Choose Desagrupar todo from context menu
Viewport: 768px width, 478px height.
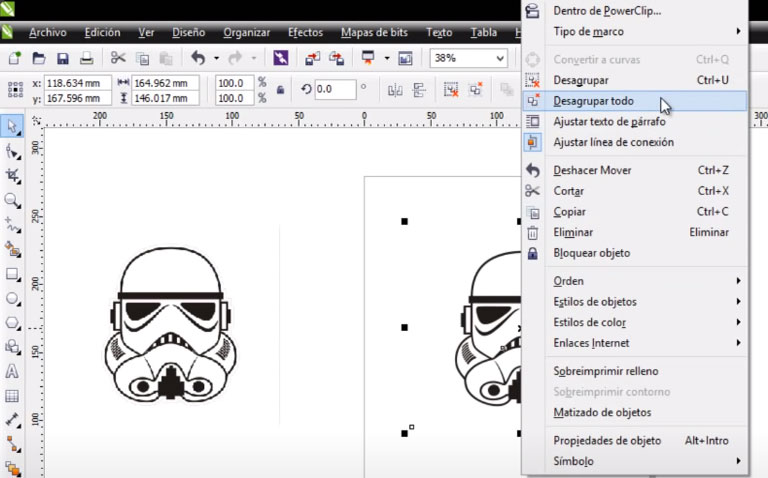coord(635,101)
